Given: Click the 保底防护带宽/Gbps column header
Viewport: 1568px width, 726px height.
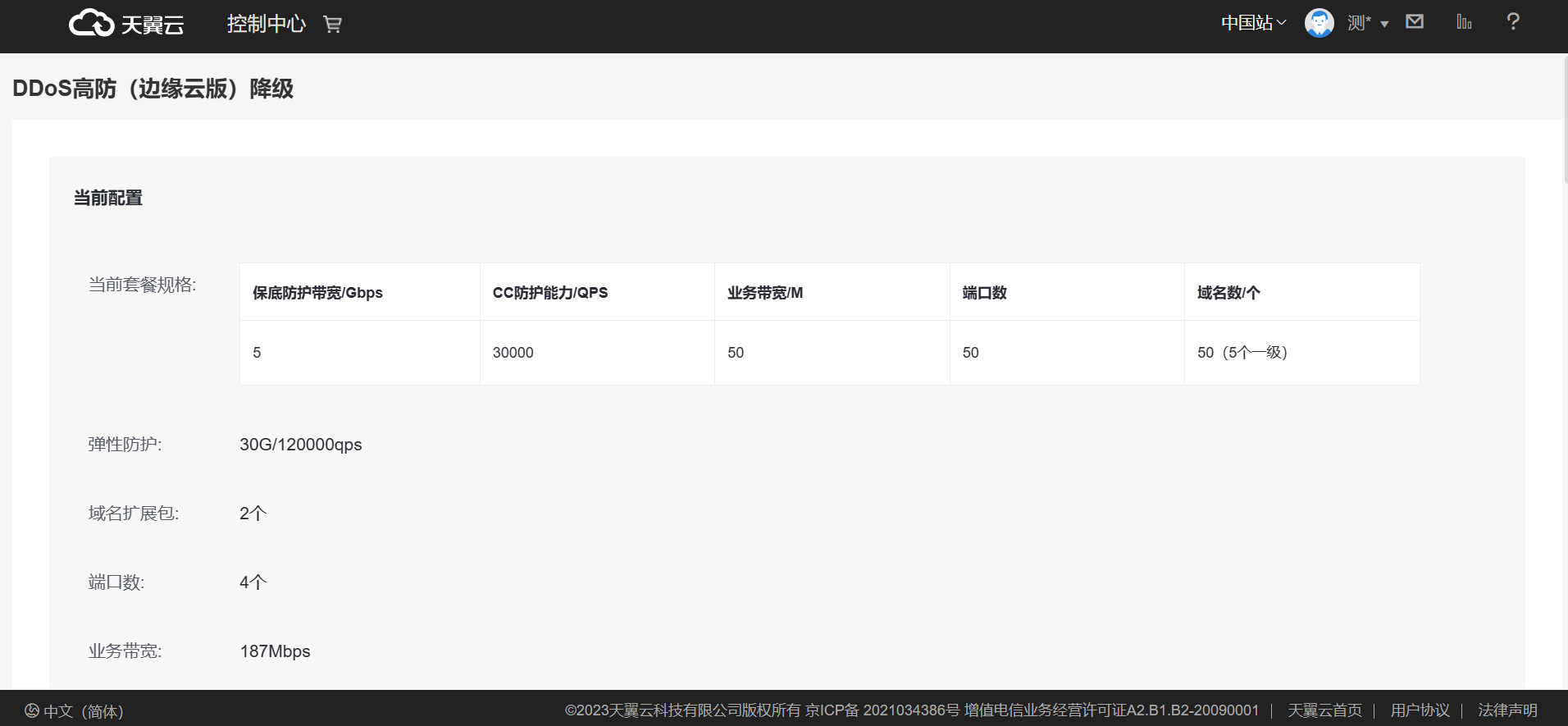Looking at the screenshot, I should click(x=317, y=293).
